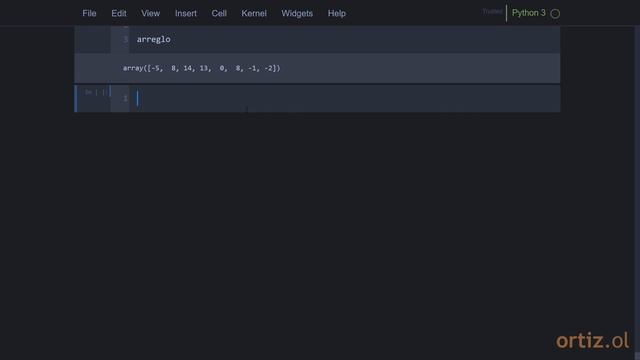Open the Cell menu
The height and width of the screenshot is (360, 640).
[219, 13]
